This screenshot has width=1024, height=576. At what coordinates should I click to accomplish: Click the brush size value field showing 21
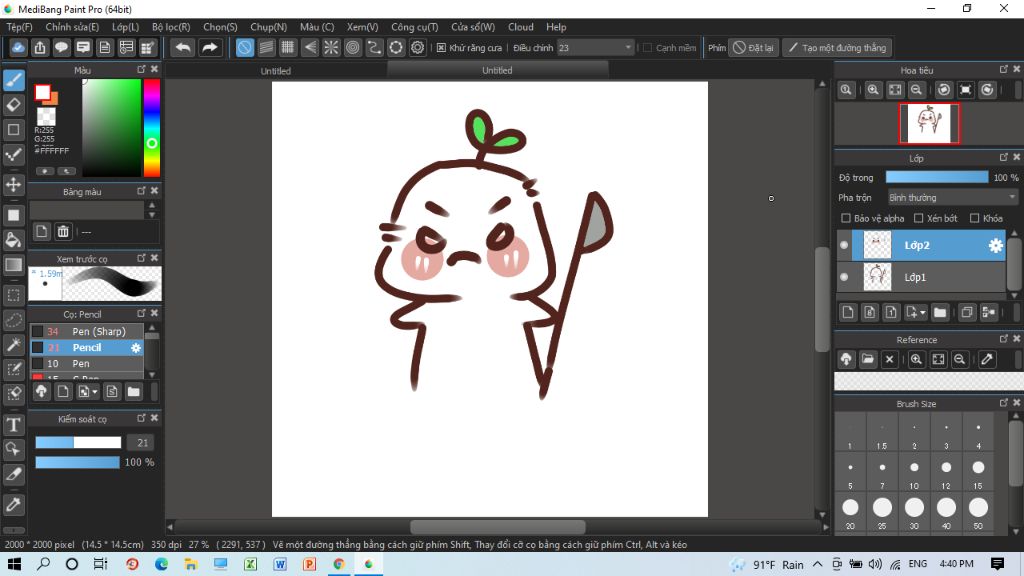[142, 443]
